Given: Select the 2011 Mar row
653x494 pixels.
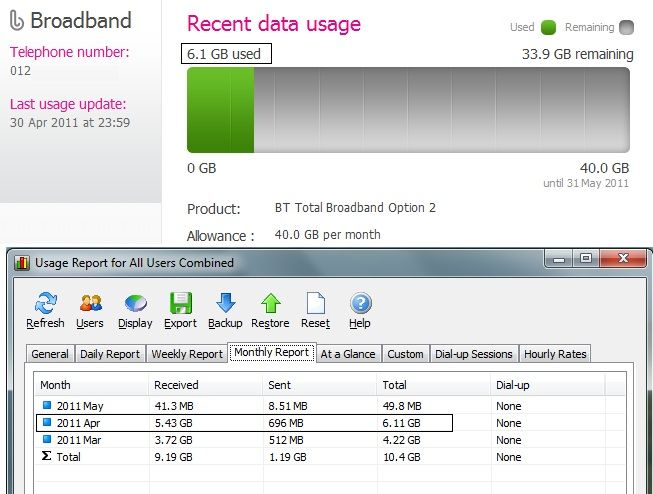Looking at the screenshot, I should pyautogui.click(x=329, y=440).
